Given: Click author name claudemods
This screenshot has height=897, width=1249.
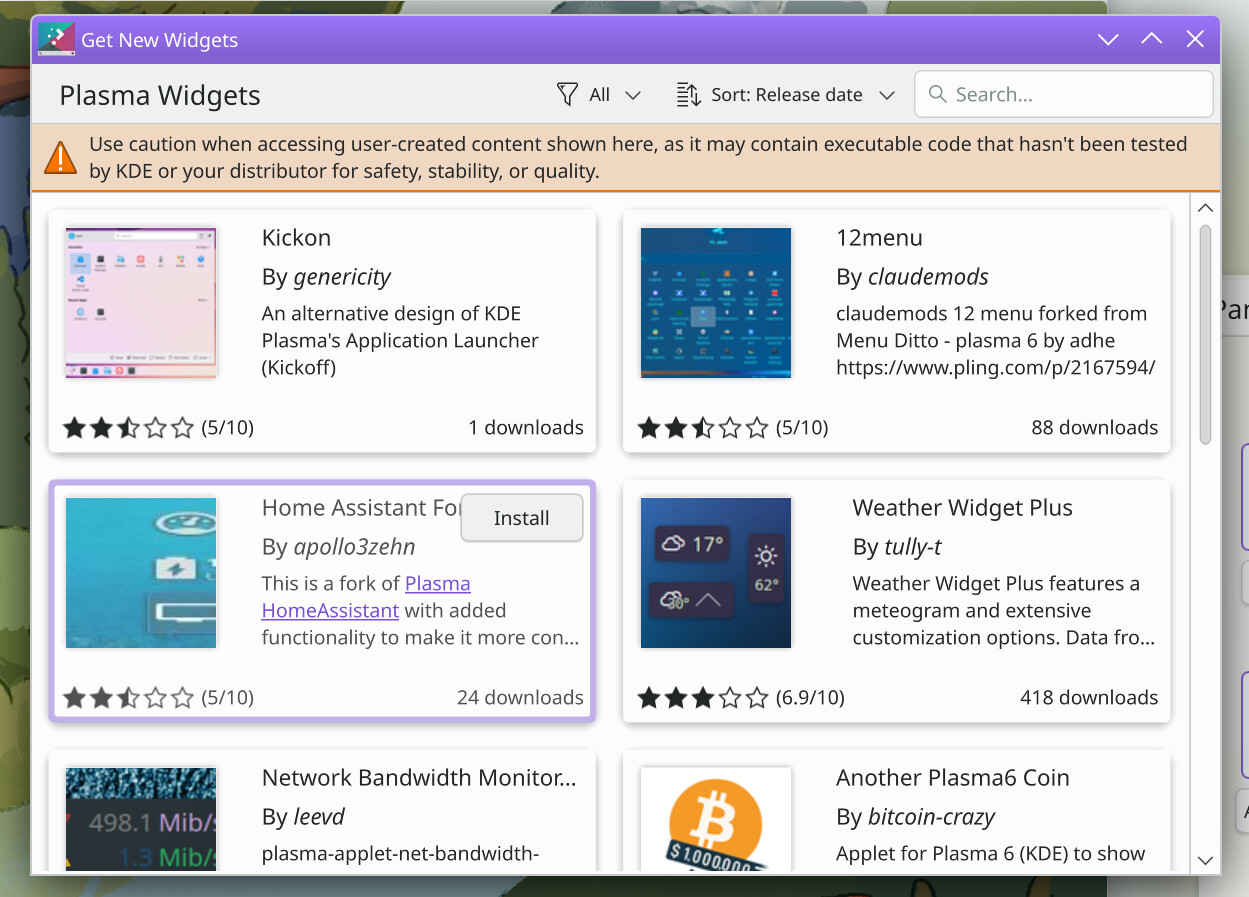Looking at the screenshot, I should 928,277.
